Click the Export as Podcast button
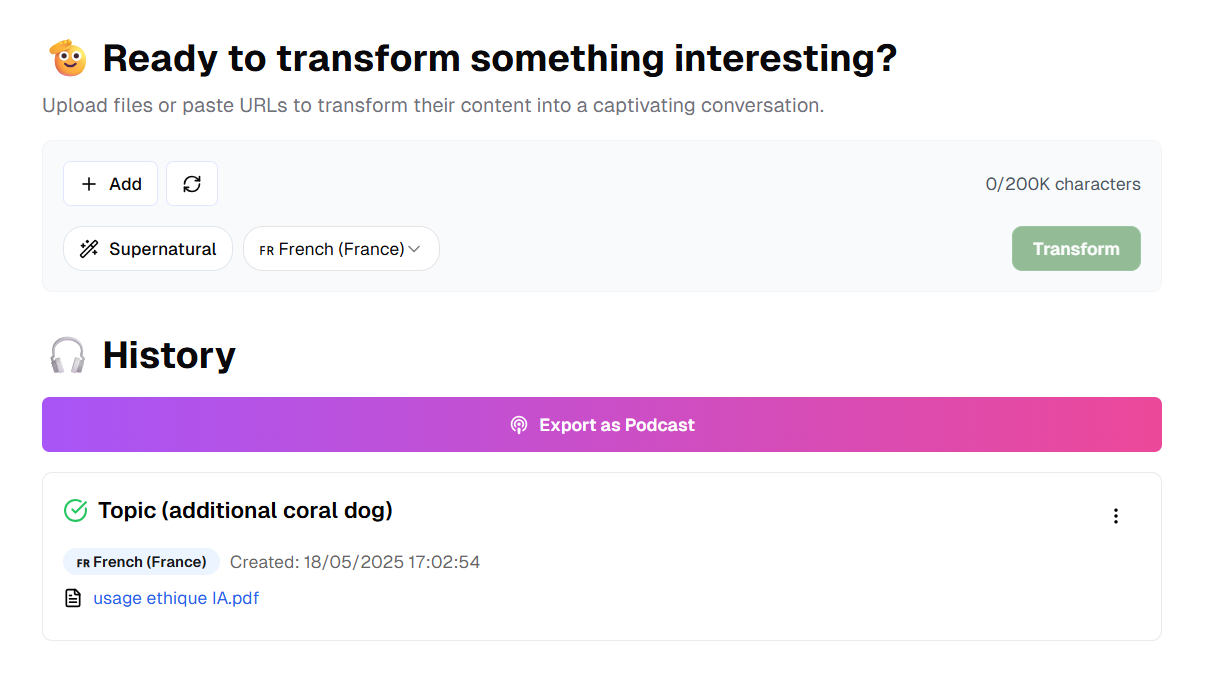1220x694 pixels. pyautogui.click(x=602, y=425)
